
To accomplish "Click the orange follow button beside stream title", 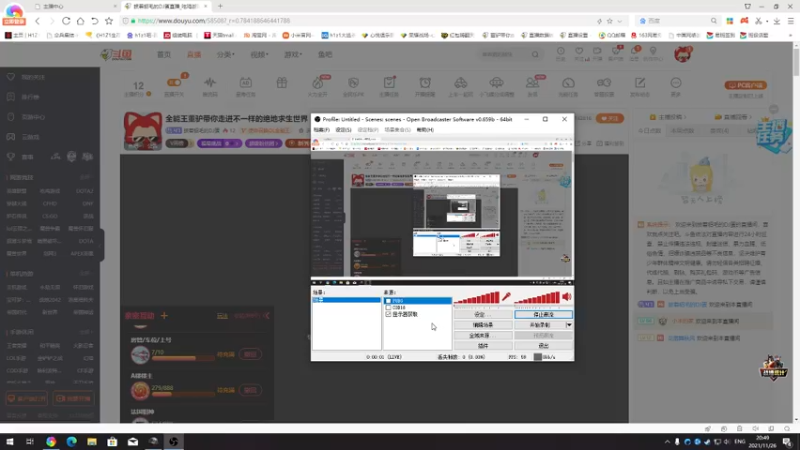I will (610, 118).
